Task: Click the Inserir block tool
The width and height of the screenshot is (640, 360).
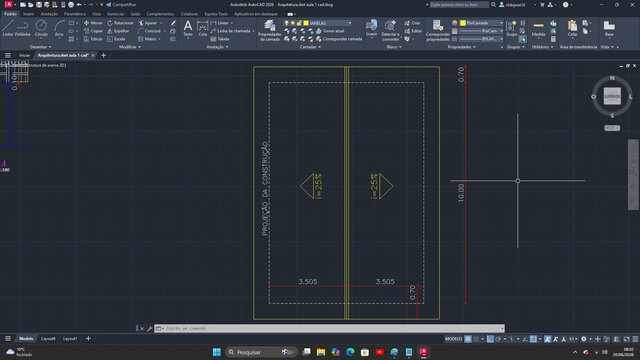Action: [x=371, y=28]
